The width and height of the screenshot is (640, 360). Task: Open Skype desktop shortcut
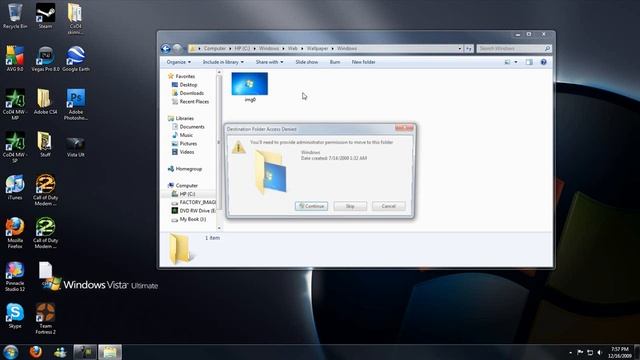pos(15,316)
